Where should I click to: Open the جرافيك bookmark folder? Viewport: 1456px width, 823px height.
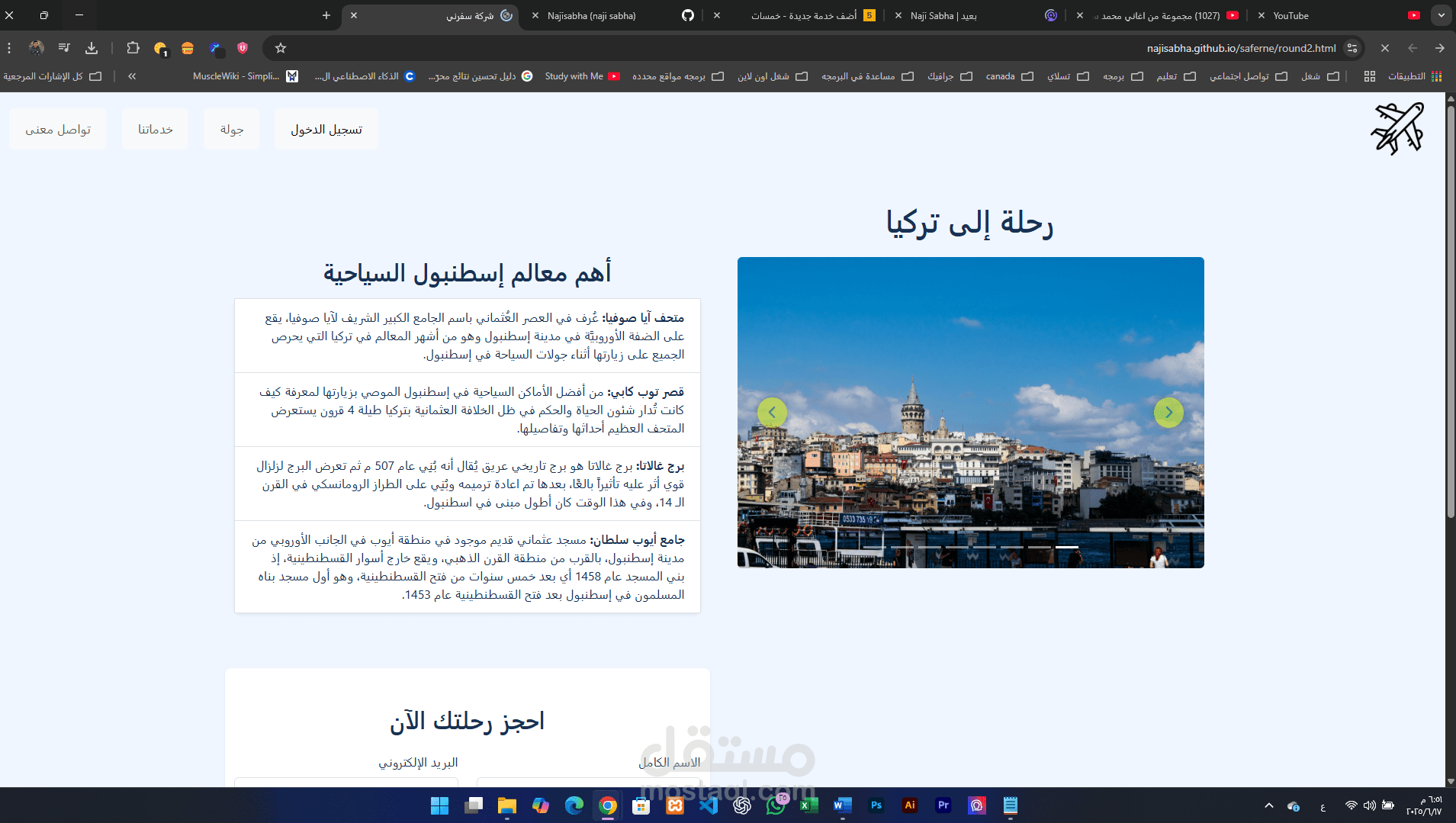(950, 76)
